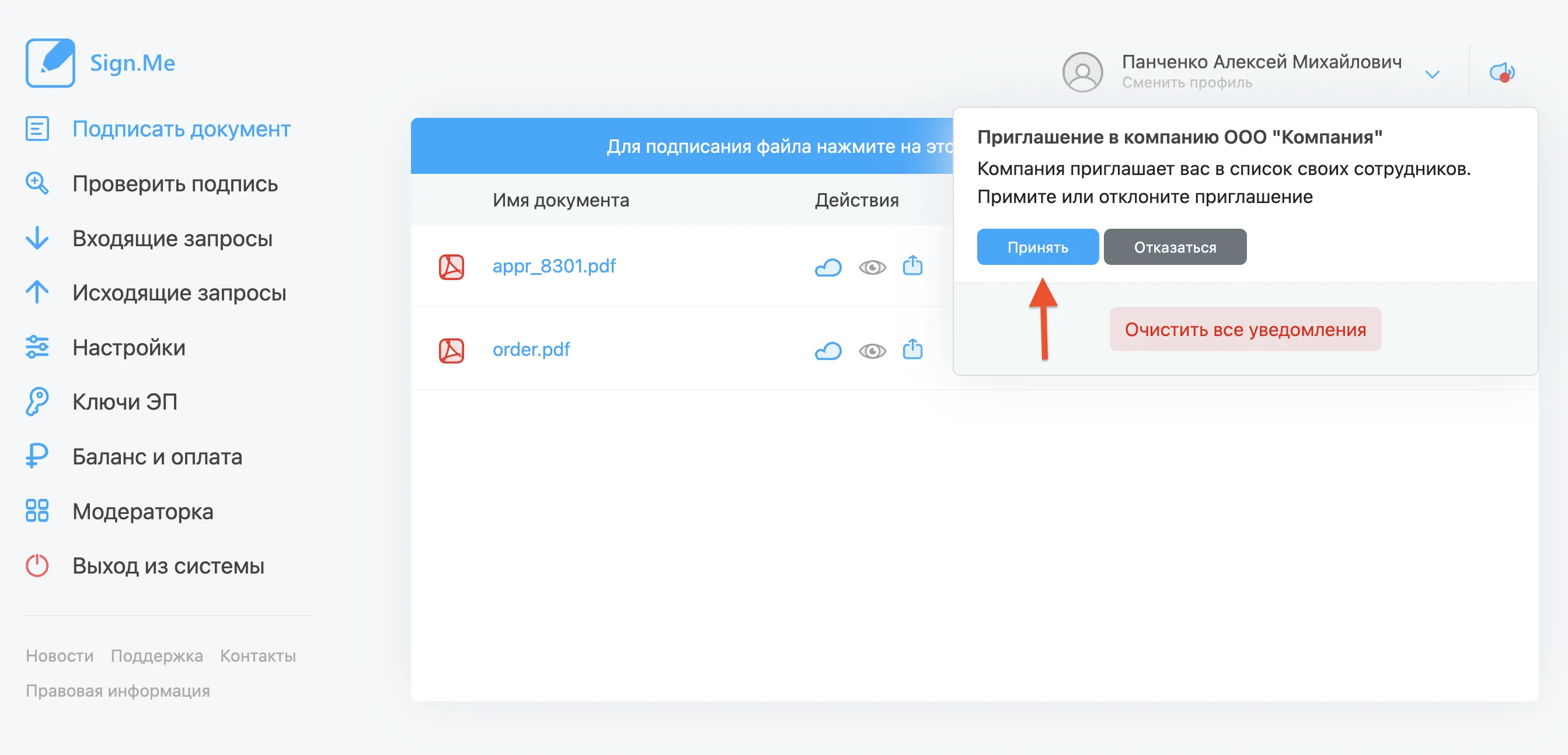Click the document icon beside Подписать документ
Screen dimensions: 1568x755
click(x=37, y=129)
